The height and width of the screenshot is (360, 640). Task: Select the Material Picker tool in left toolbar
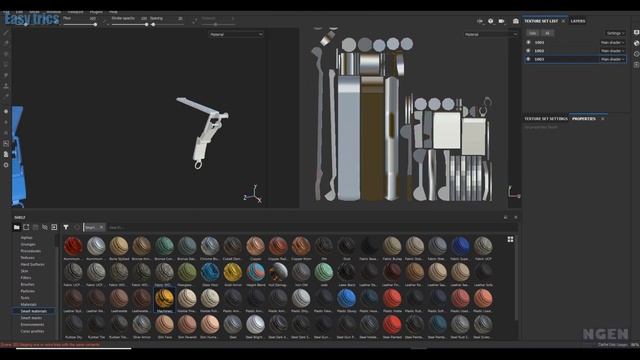pyautogui.click(x=6, y=97)
